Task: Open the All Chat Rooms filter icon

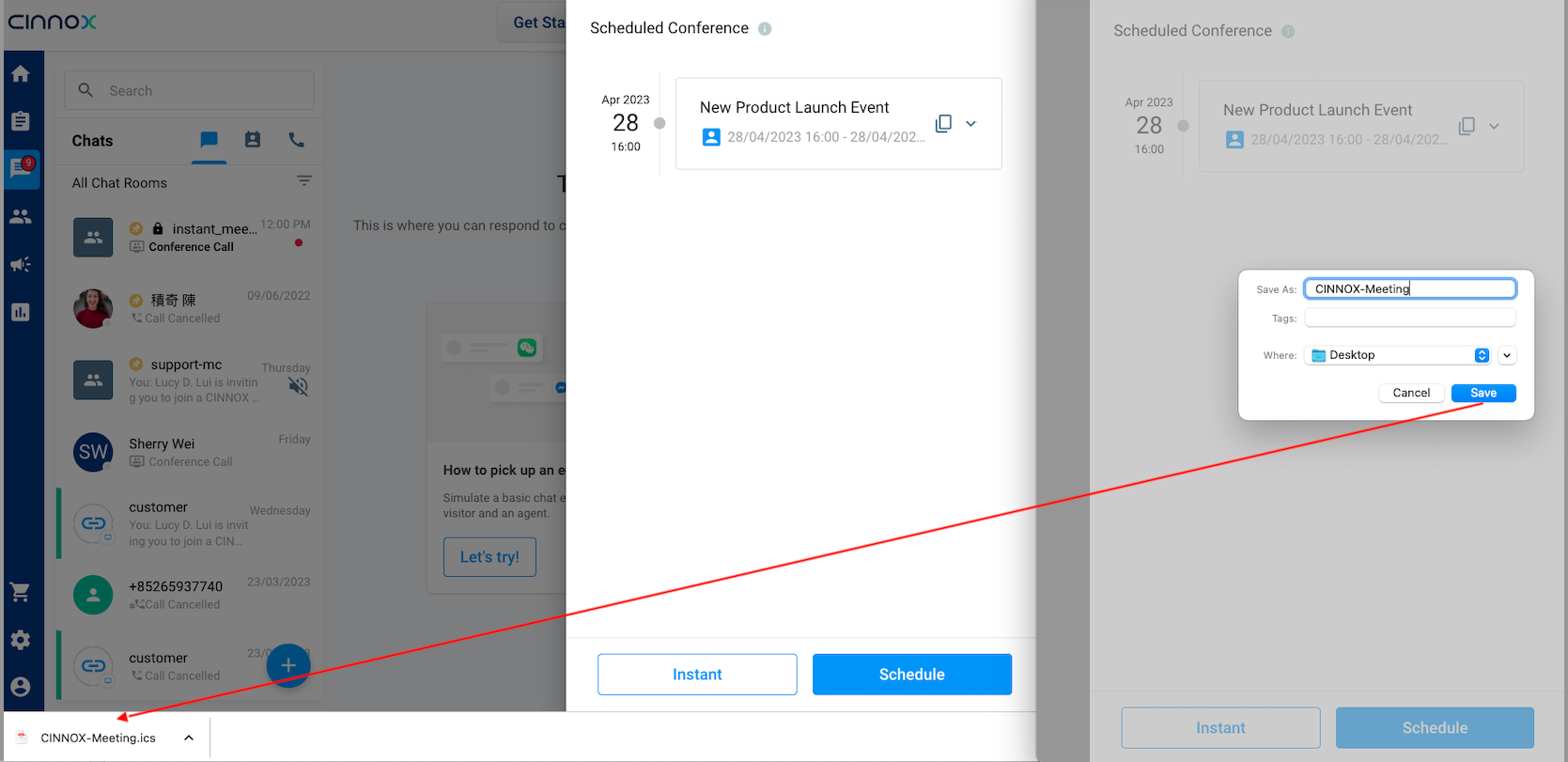Action: [304, 180]
